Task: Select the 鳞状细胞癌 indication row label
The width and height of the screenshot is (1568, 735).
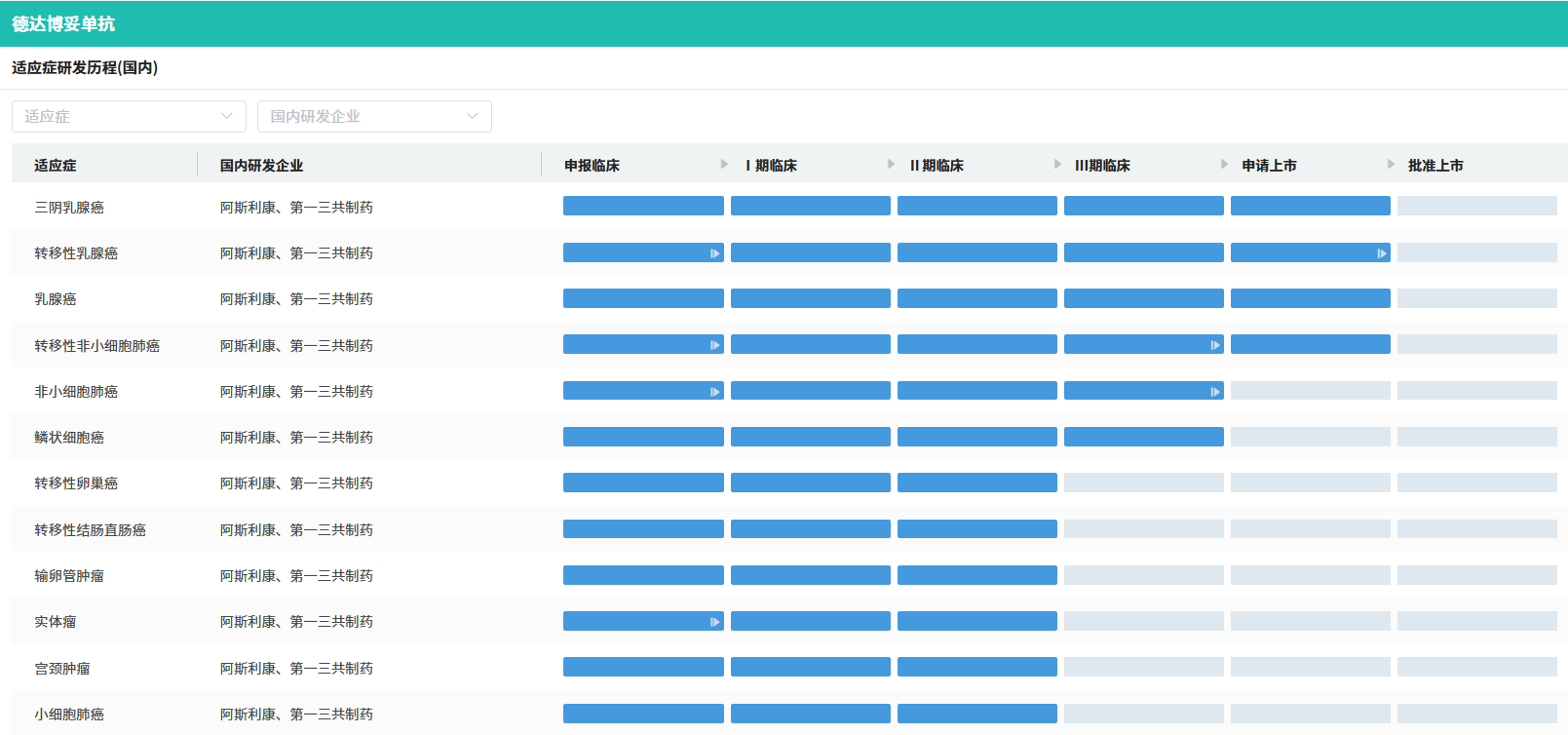Action: pyautogui.click(x=69, y=438)
